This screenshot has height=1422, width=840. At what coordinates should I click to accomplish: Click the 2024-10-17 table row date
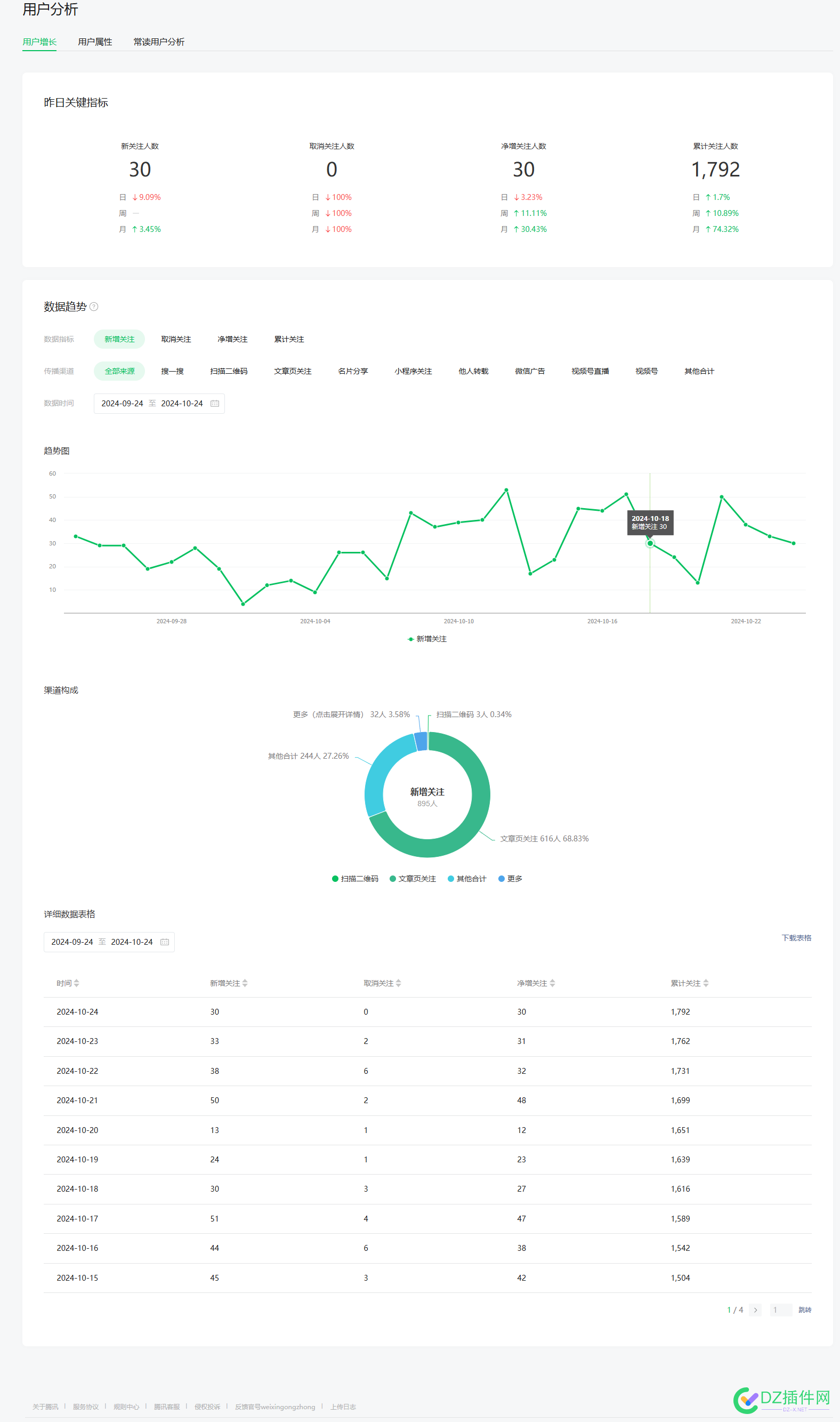[x=77, y=1219]
